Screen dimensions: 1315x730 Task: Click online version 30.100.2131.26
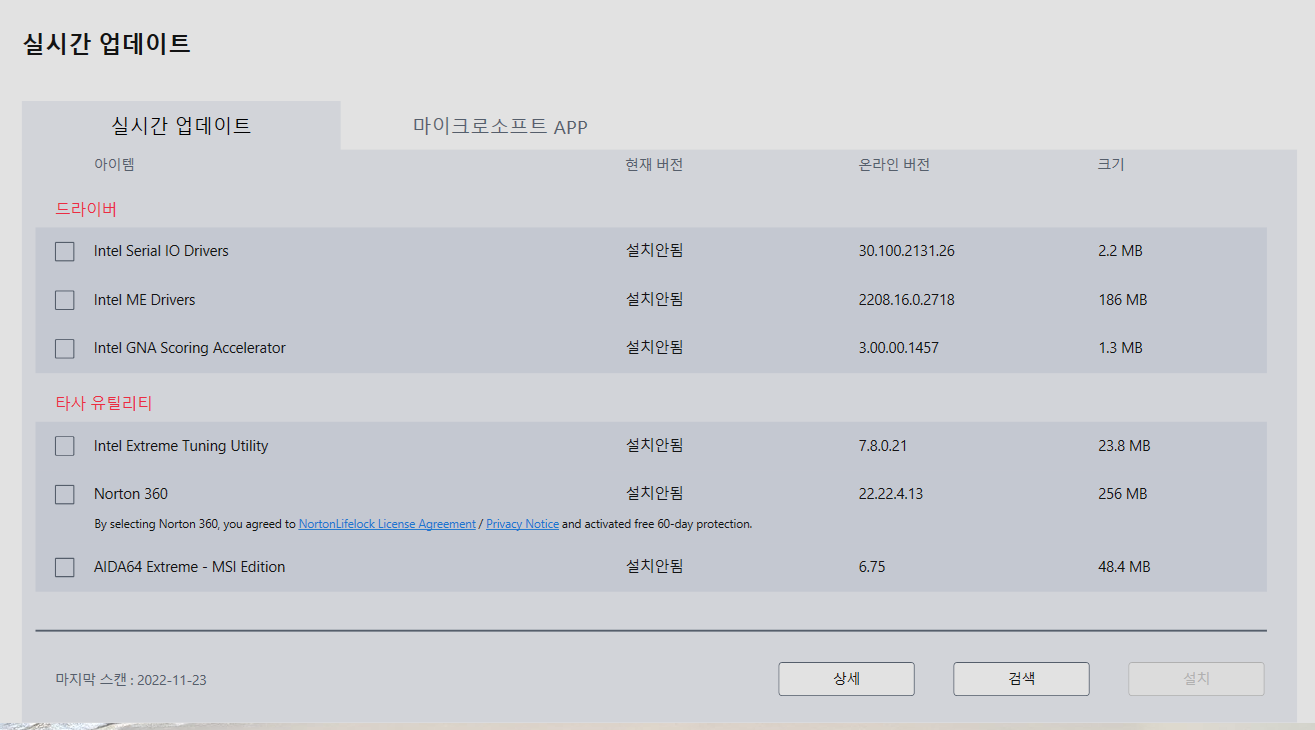[x=907, y=251]
